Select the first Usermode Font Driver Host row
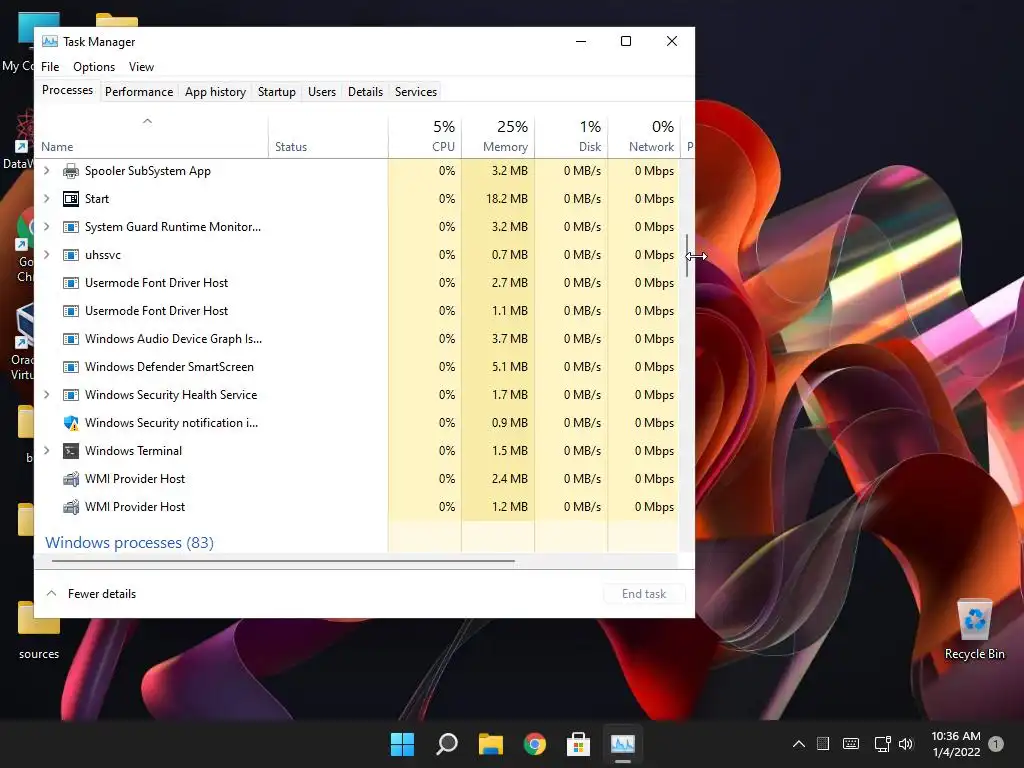1024x768 pixels. [357, 283]
